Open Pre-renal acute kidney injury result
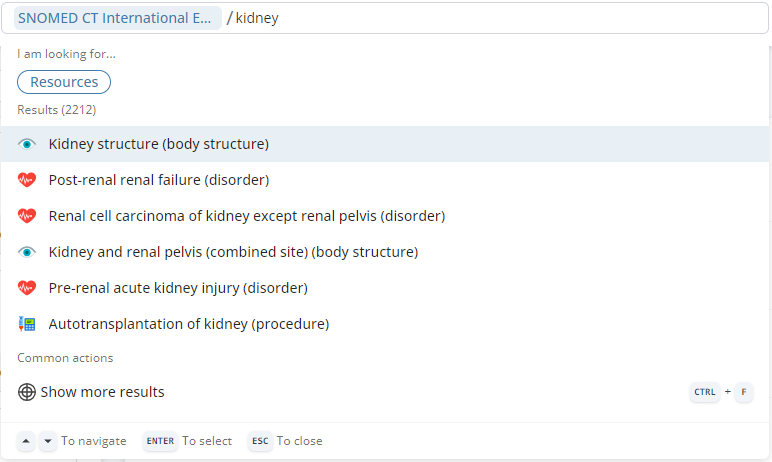 tap(178, 288)
